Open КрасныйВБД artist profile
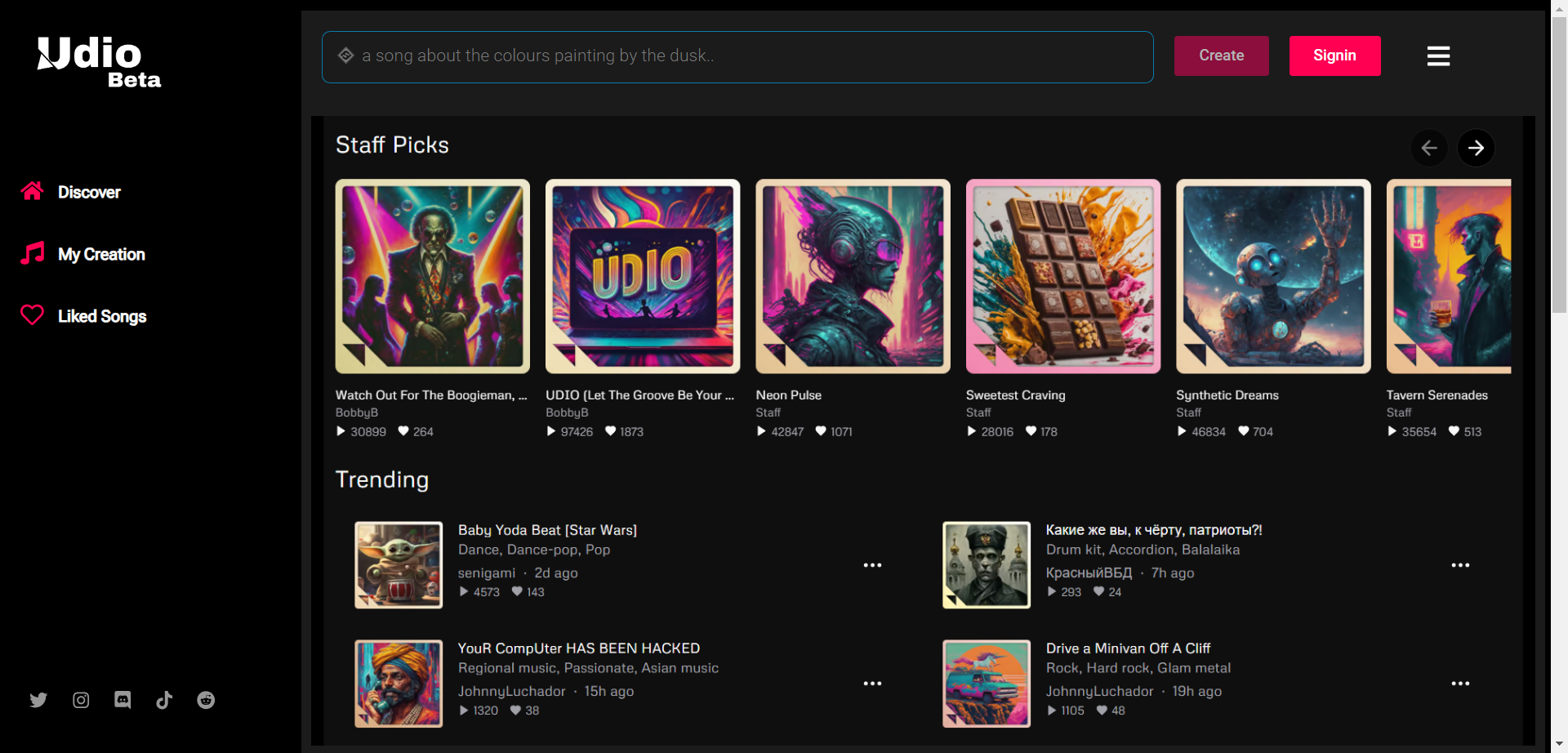 point(1089,573)
